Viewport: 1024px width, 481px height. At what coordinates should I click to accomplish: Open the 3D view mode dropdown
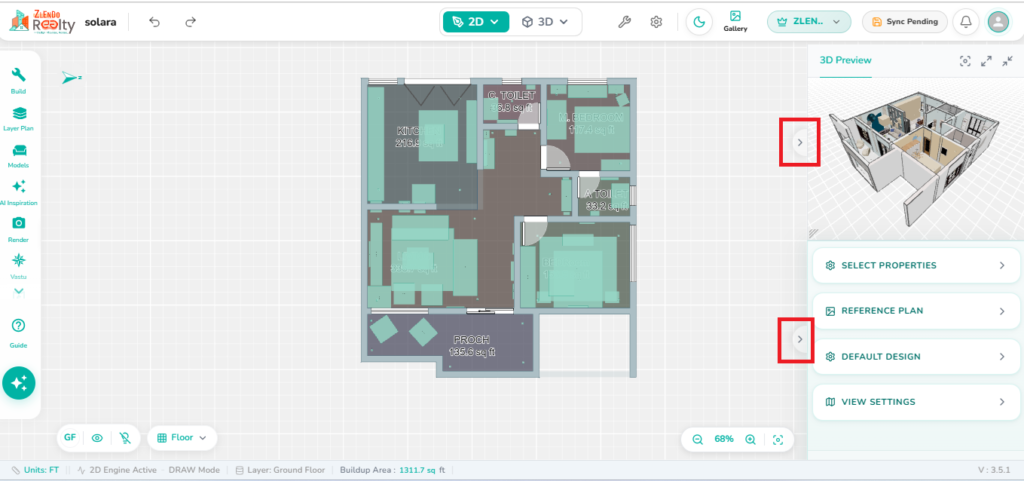[x=545, y=22]
